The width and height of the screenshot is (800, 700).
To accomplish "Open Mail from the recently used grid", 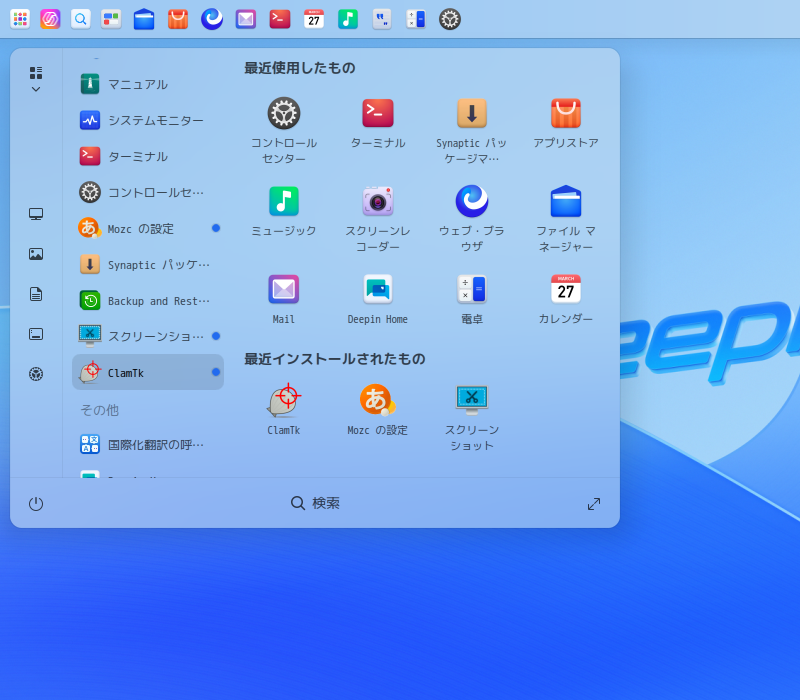I will pos(284,299).
